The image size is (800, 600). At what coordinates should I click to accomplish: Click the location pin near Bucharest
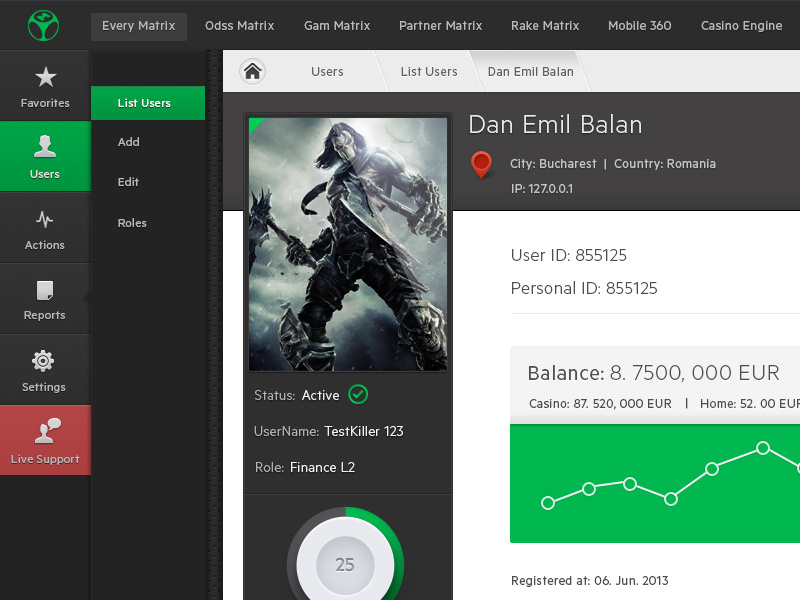click(x=483, y=164)
